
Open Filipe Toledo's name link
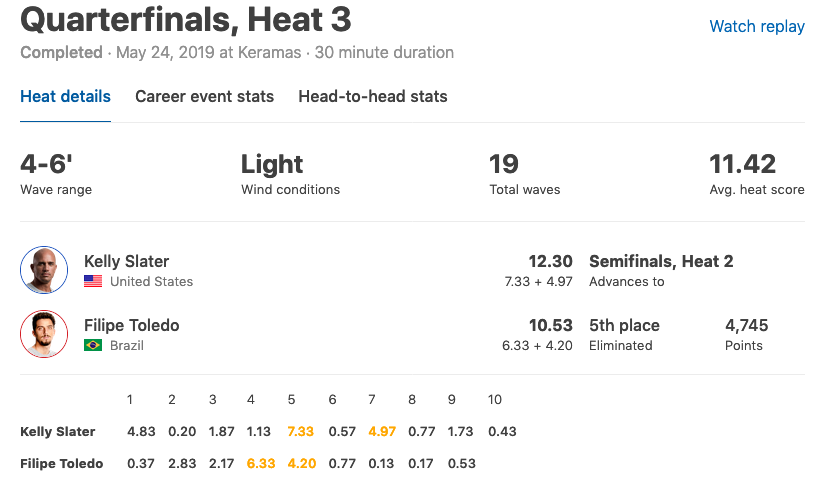[x=132, y=325]
